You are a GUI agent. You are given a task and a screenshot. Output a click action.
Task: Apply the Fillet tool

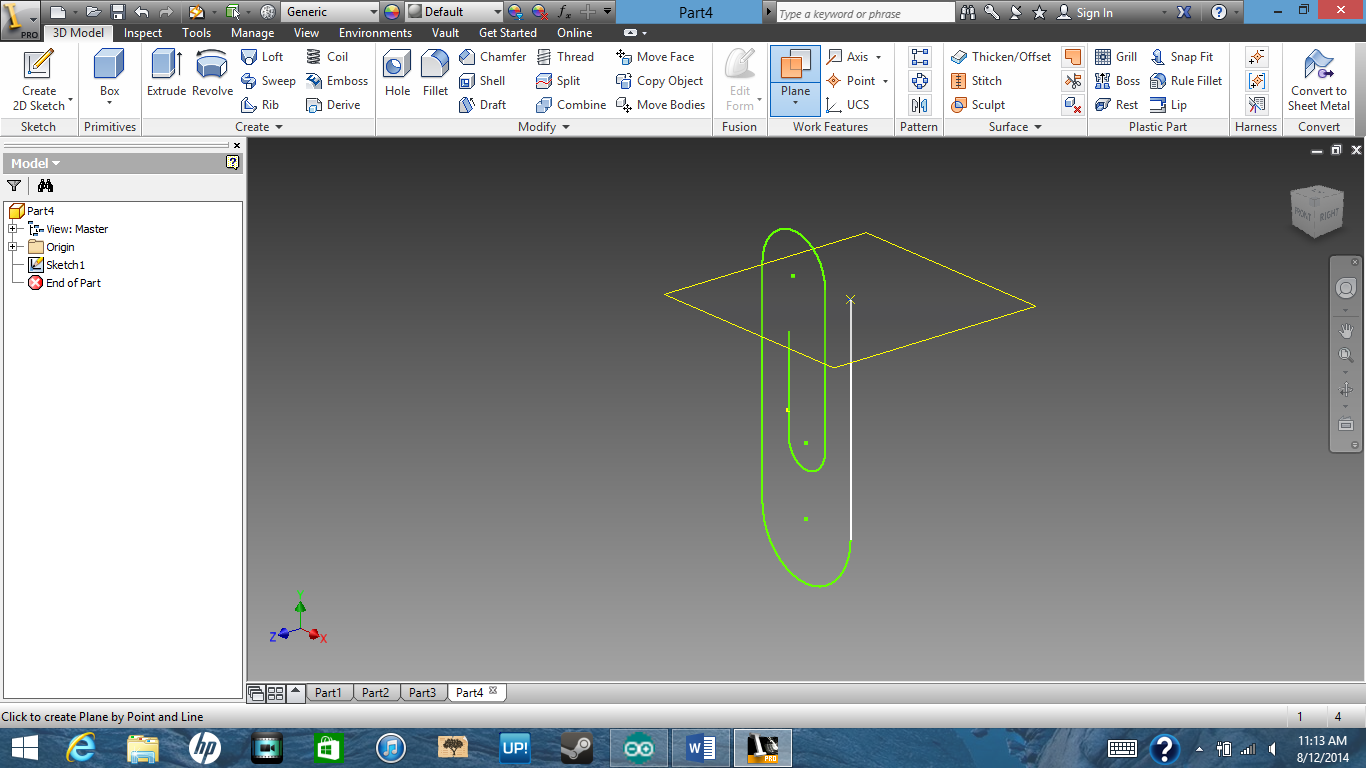tap(435, 74)
